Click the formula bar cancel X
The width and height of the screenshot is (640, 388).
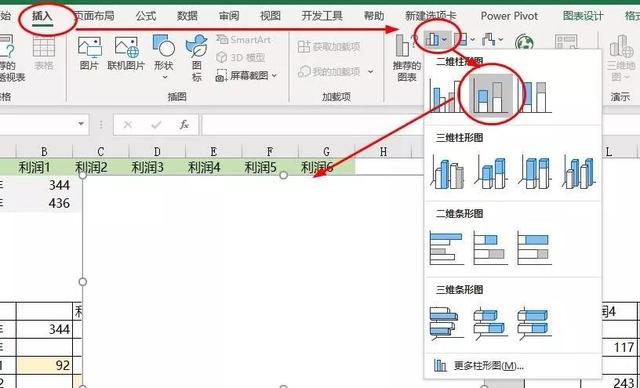[x=128, y=124]
